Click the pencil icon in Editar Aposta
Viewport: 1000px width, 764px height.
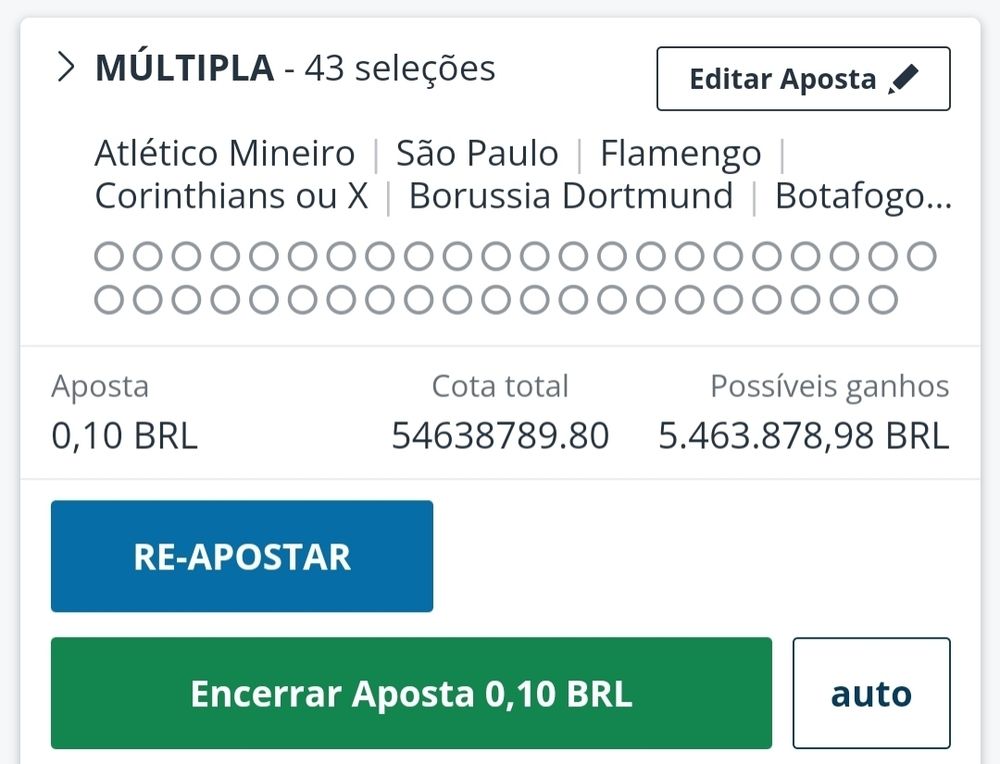(x=904, y=80)
